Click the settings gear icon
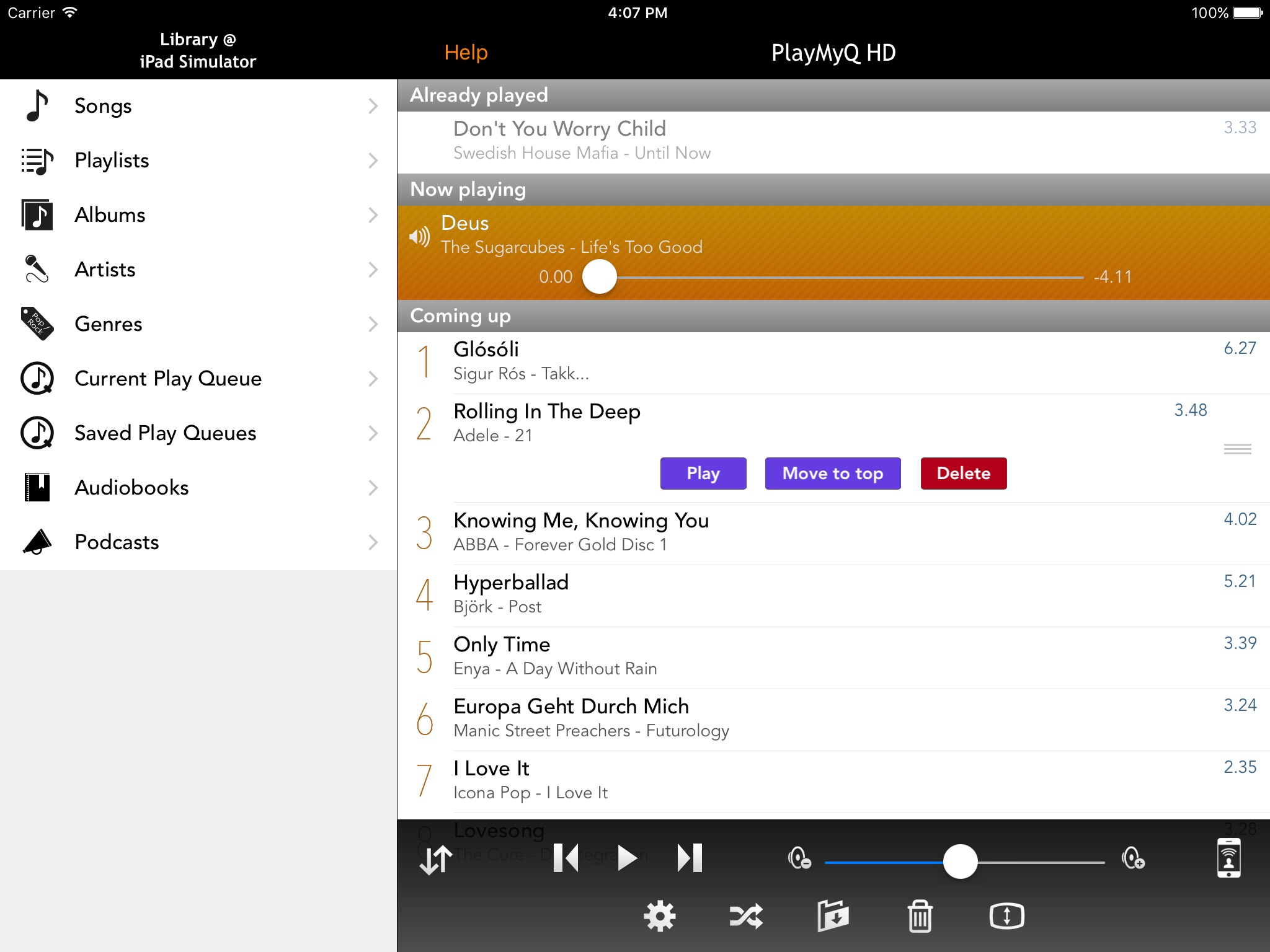The image size is (1270, 952). 659,916
